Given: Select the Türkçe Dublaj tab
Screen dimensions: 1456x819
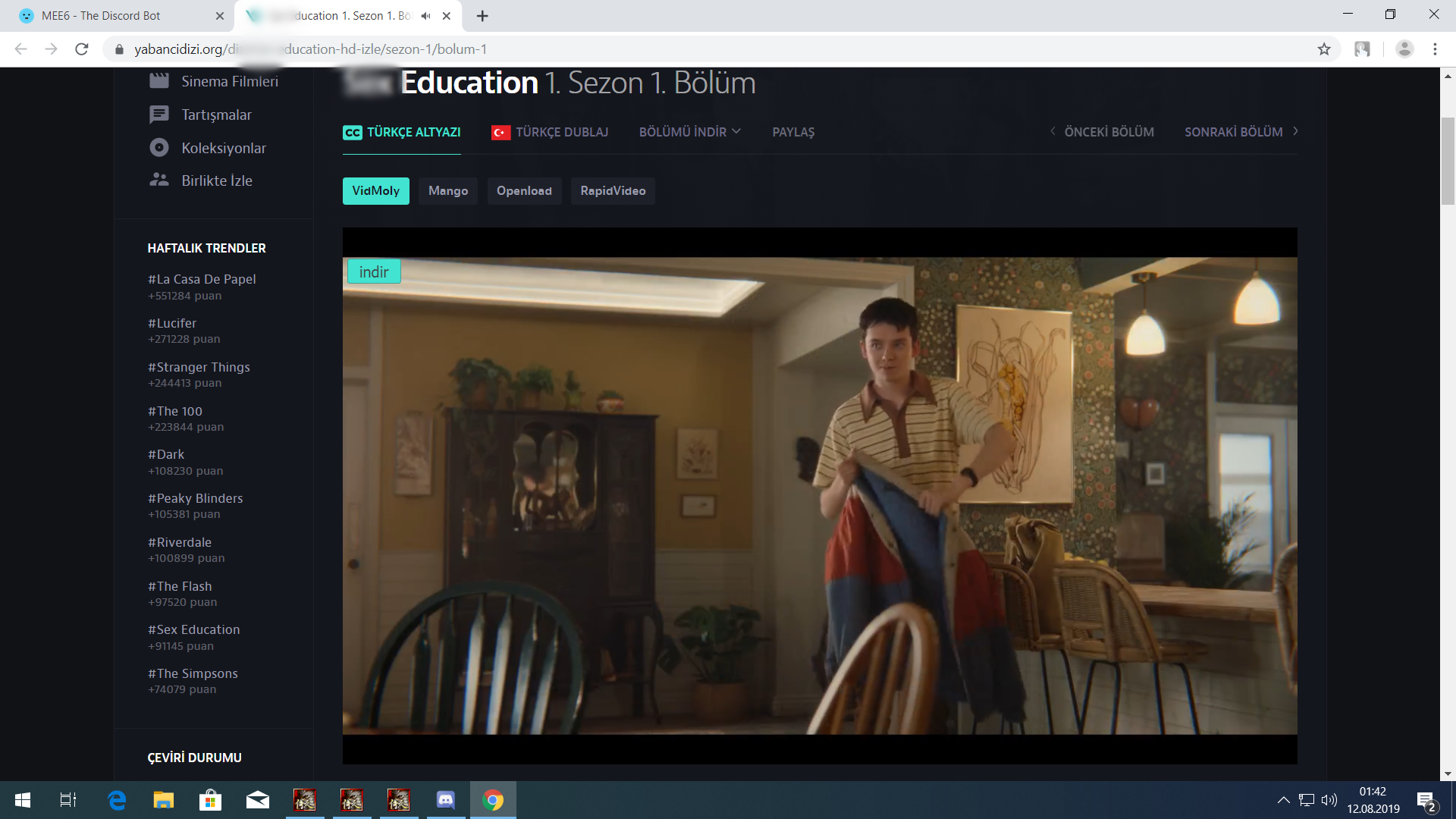Looking at the screenshot, I should (x=550, y=132).
